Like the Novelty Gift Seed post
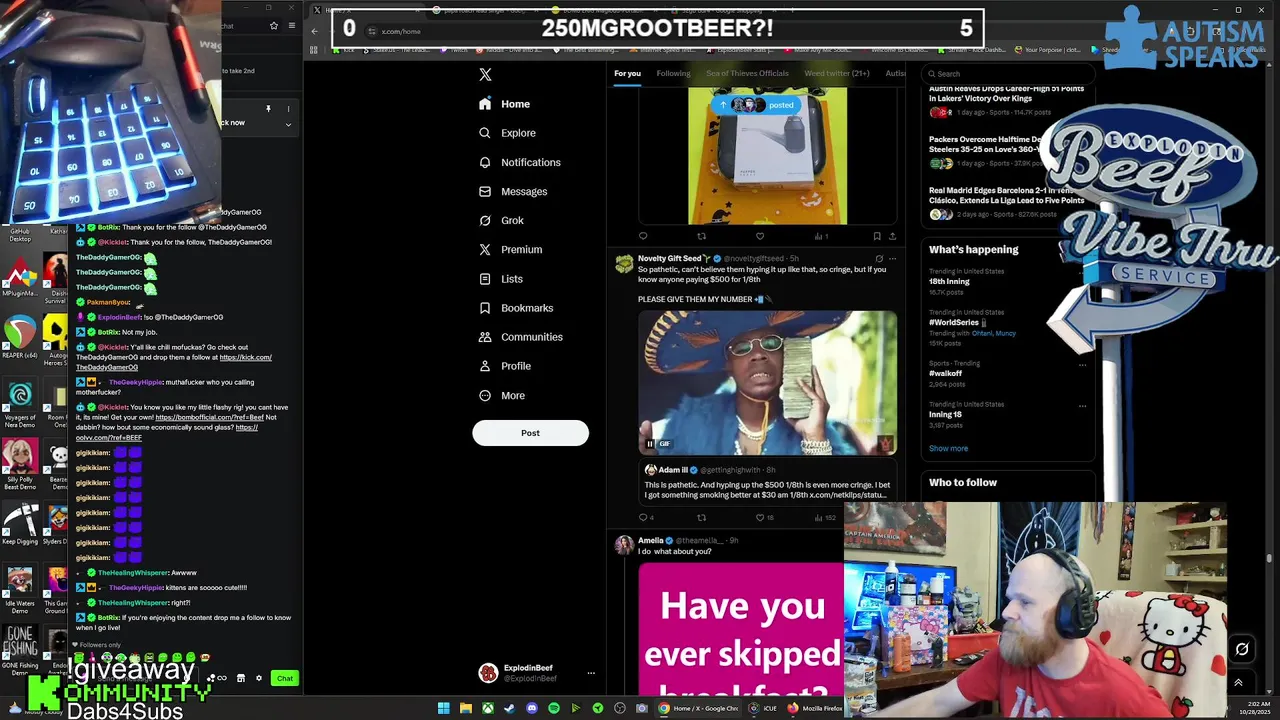1280x720 pixels. coord(760,517)
